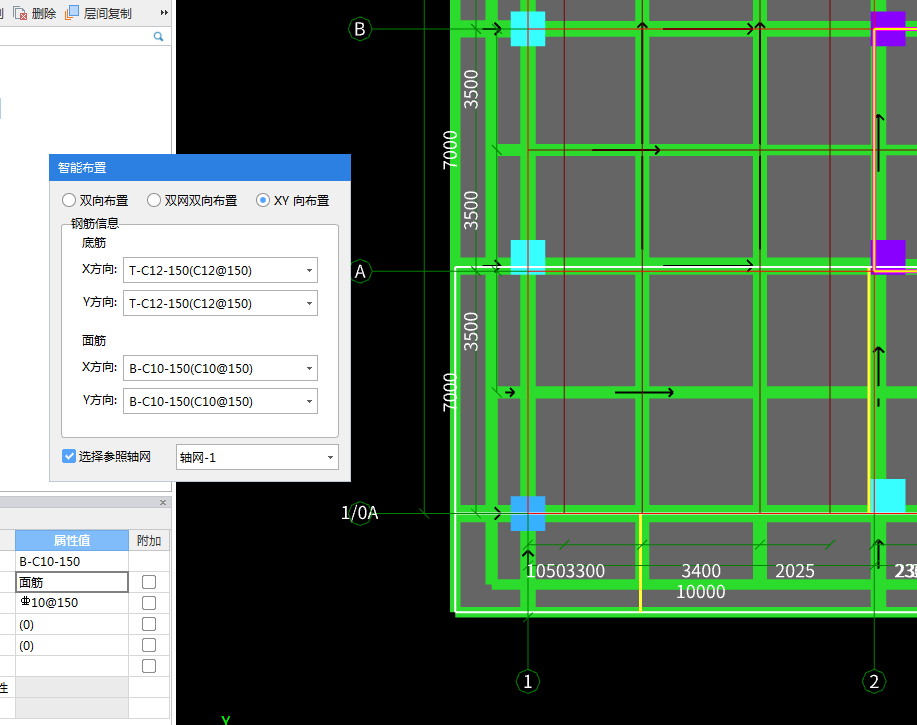Screen dimensions: 917x725
Task: Click the 智能布置 dialog title bar
Action: (200, 168)
